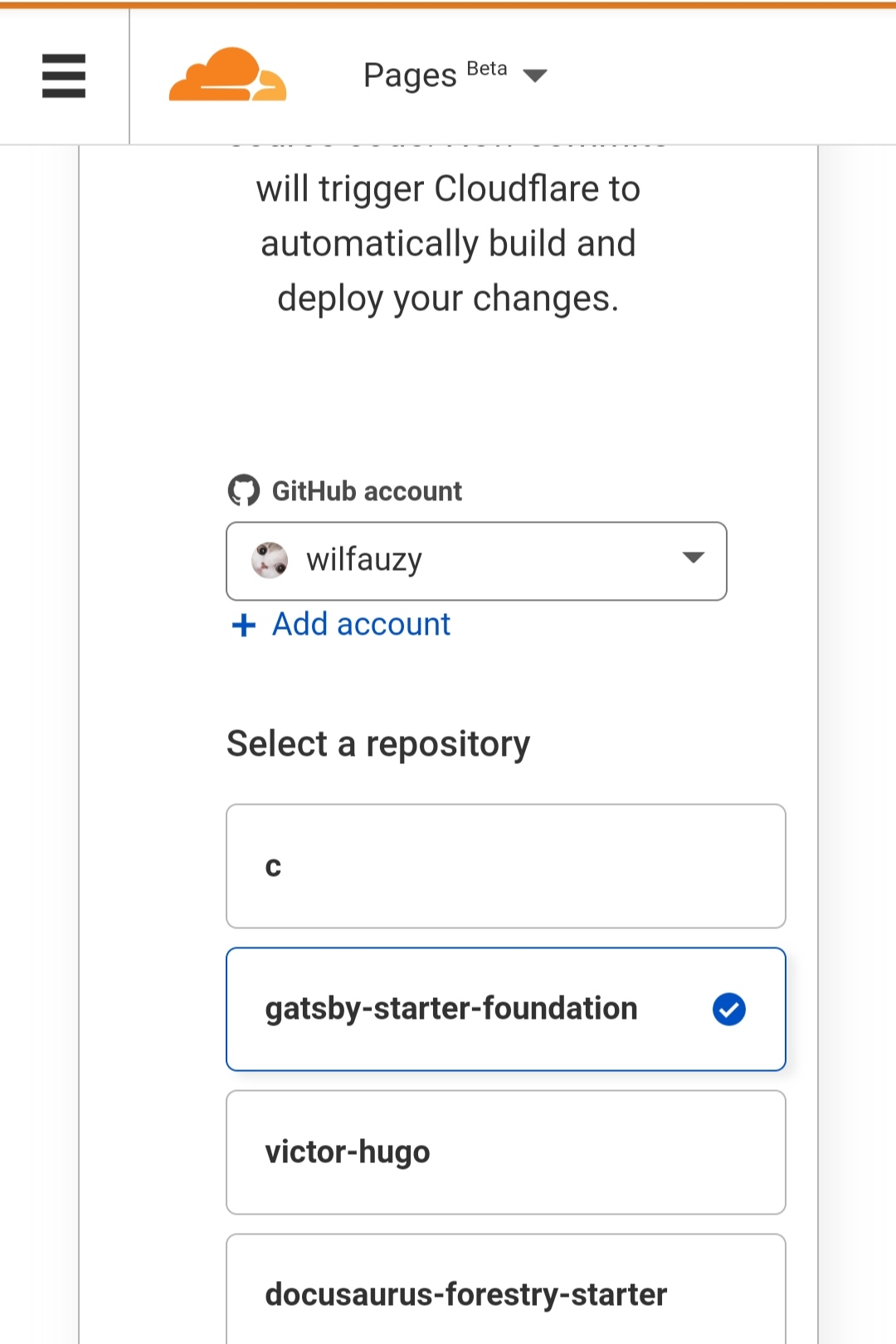Click the blue checkmark on gatsby-starter-foundation
This screenshot has width=896, height=1344.
pos(728,1009)
